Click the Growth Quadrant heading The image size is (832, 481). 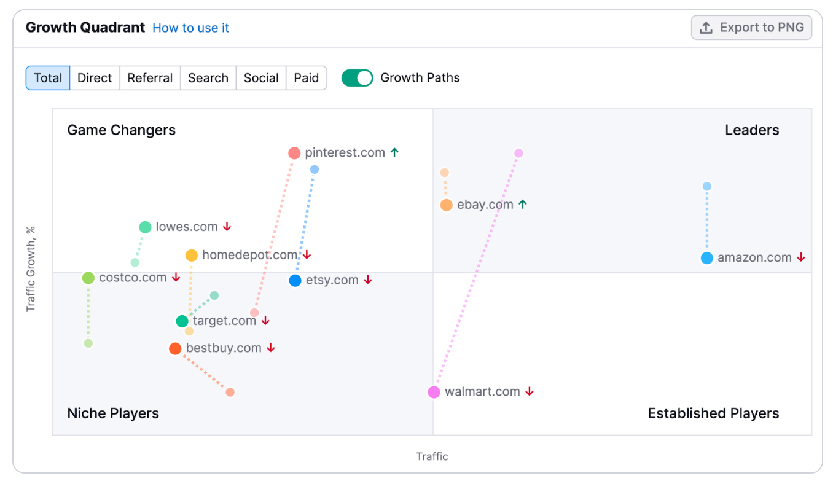click(x=85, y=28)
